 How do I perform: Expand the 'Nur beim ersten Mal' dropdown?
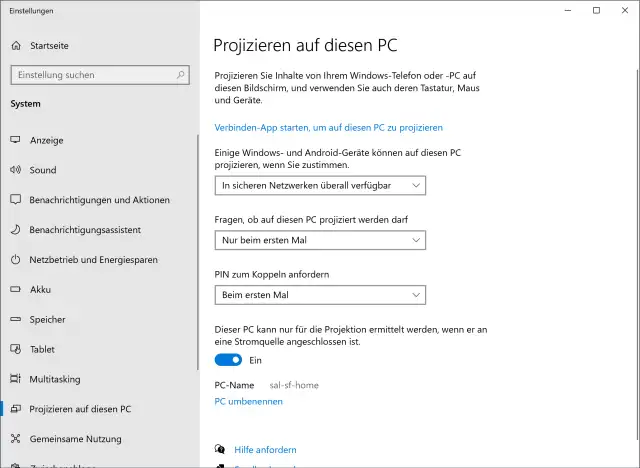tap(320, 240)
